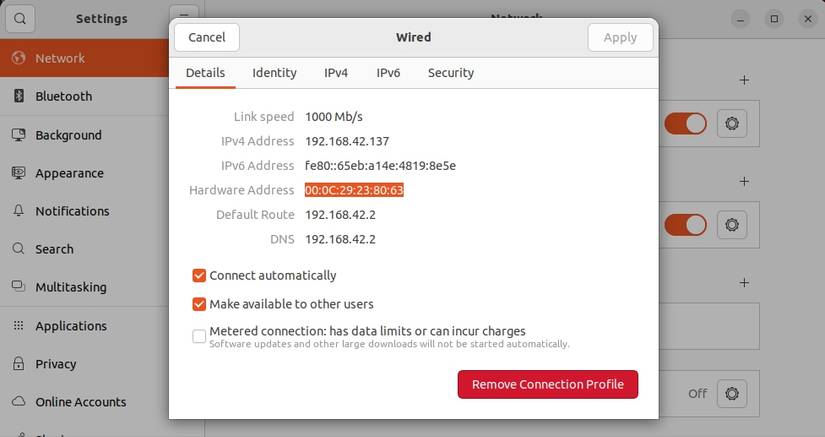Click the highlighted Hardware Address value
Viewport: 825px width, 437px height.
[x=354, y=190]
